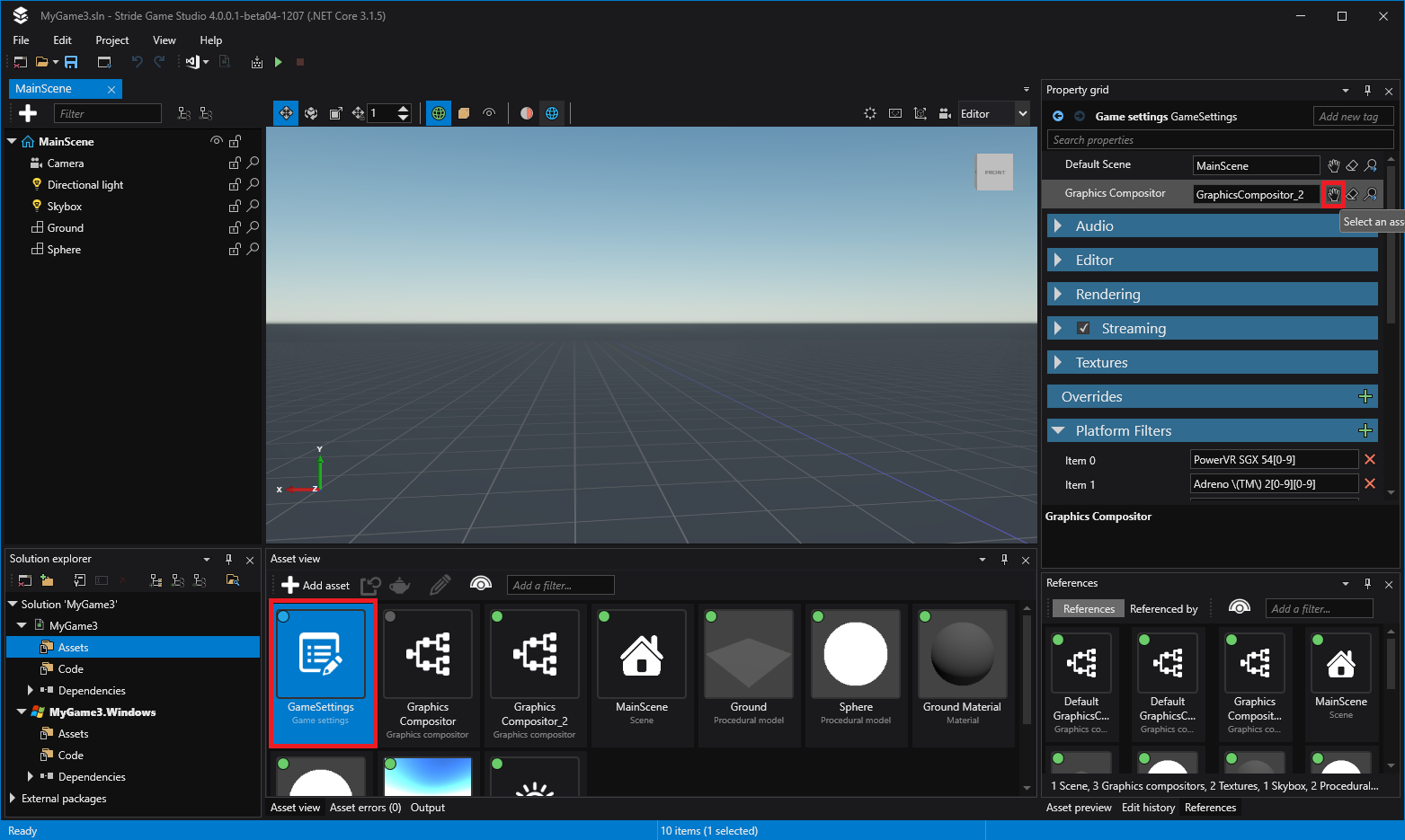1405x840 pixels.
Task: Open the Project menu
Action: point(111,40)
